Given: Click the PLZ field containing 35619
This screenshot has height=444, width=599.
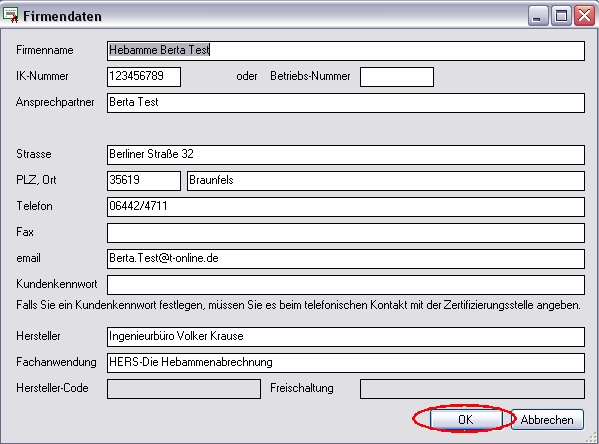Looking at the screenshot, I should coord(144,181).
